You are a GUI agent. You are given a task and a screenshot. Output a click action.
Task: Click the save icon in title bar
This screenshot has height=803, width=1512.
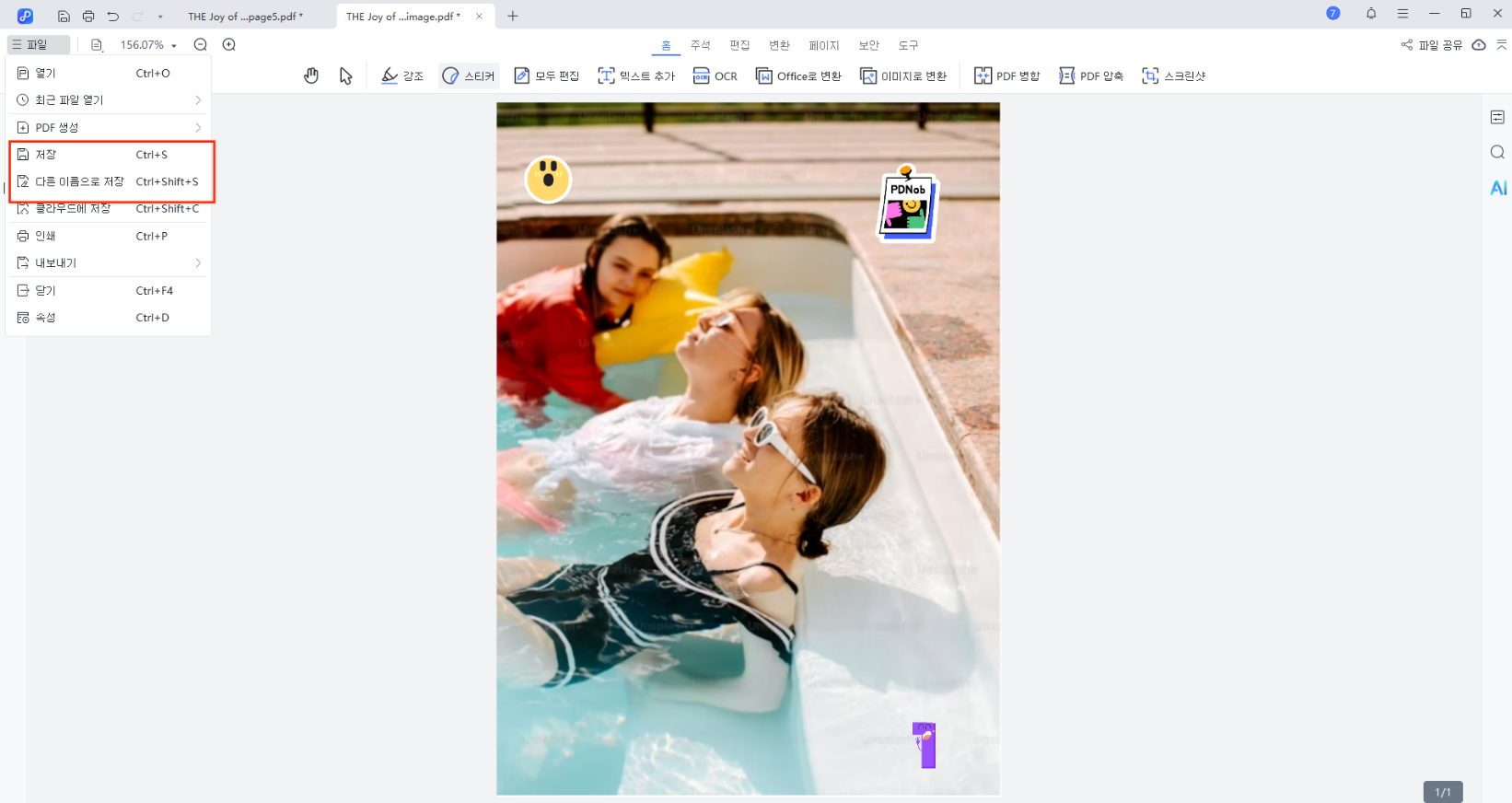[64, 16]
